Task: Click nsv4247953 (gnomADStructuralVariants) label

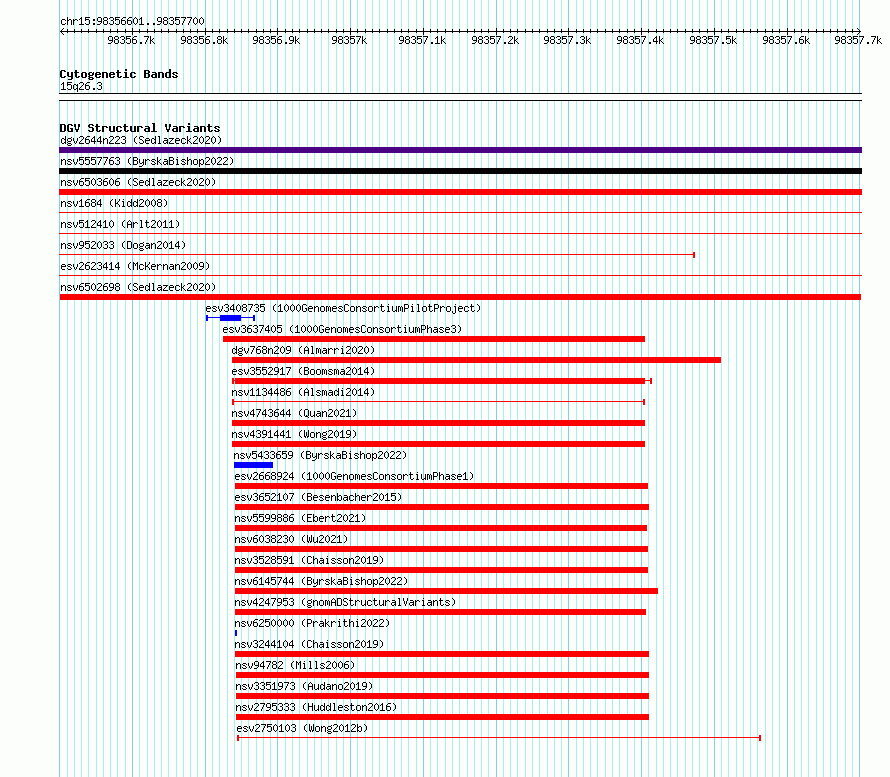Action: tap(345, 602)
